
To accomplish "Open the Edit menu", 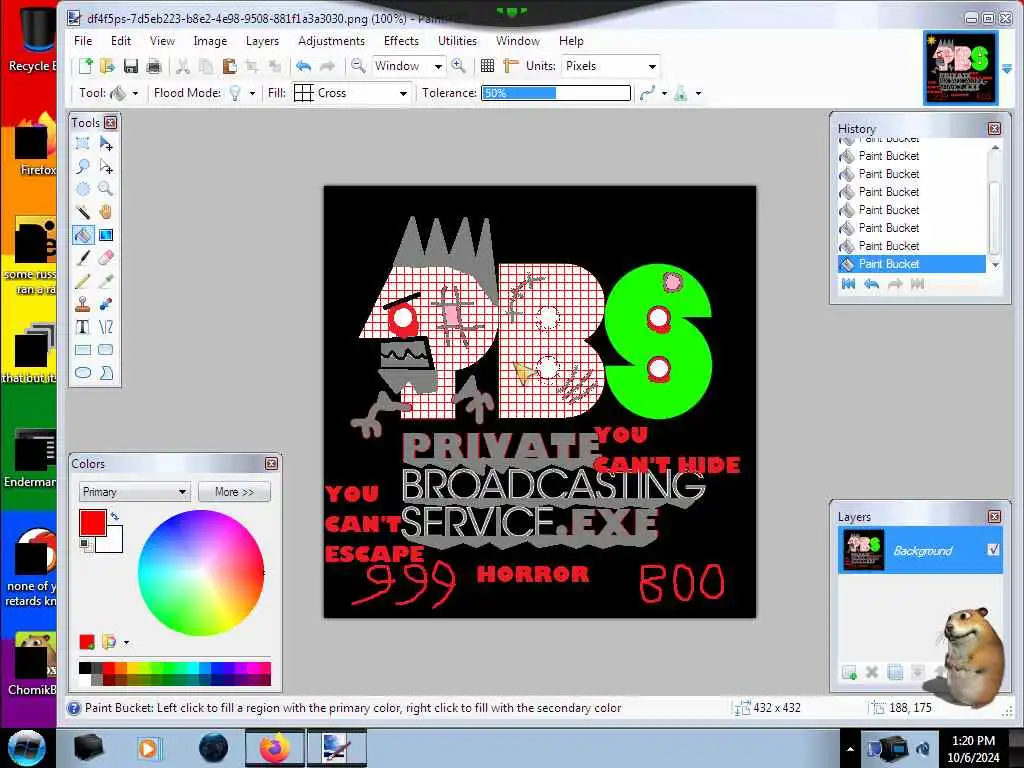I will (x=121, y=40).
